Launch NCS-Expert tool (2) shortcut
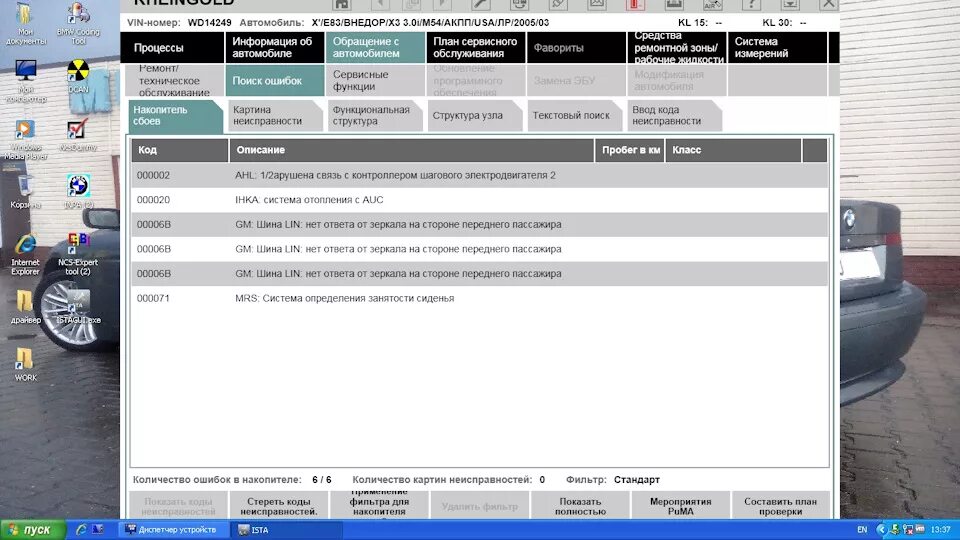This screenshot has width=960, height=540. (x=78, y=255)
